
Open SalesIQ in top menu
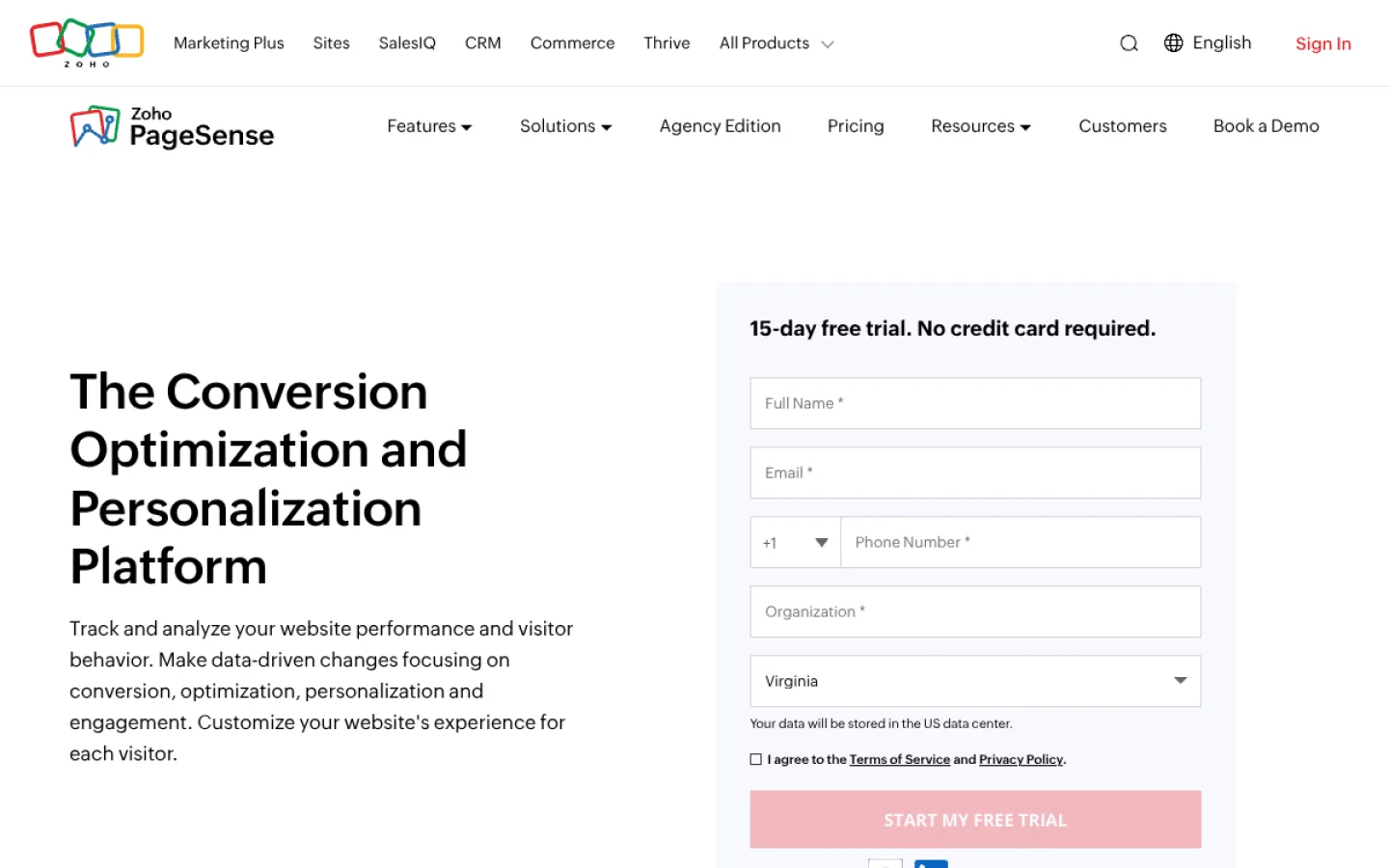pos(407,43)
